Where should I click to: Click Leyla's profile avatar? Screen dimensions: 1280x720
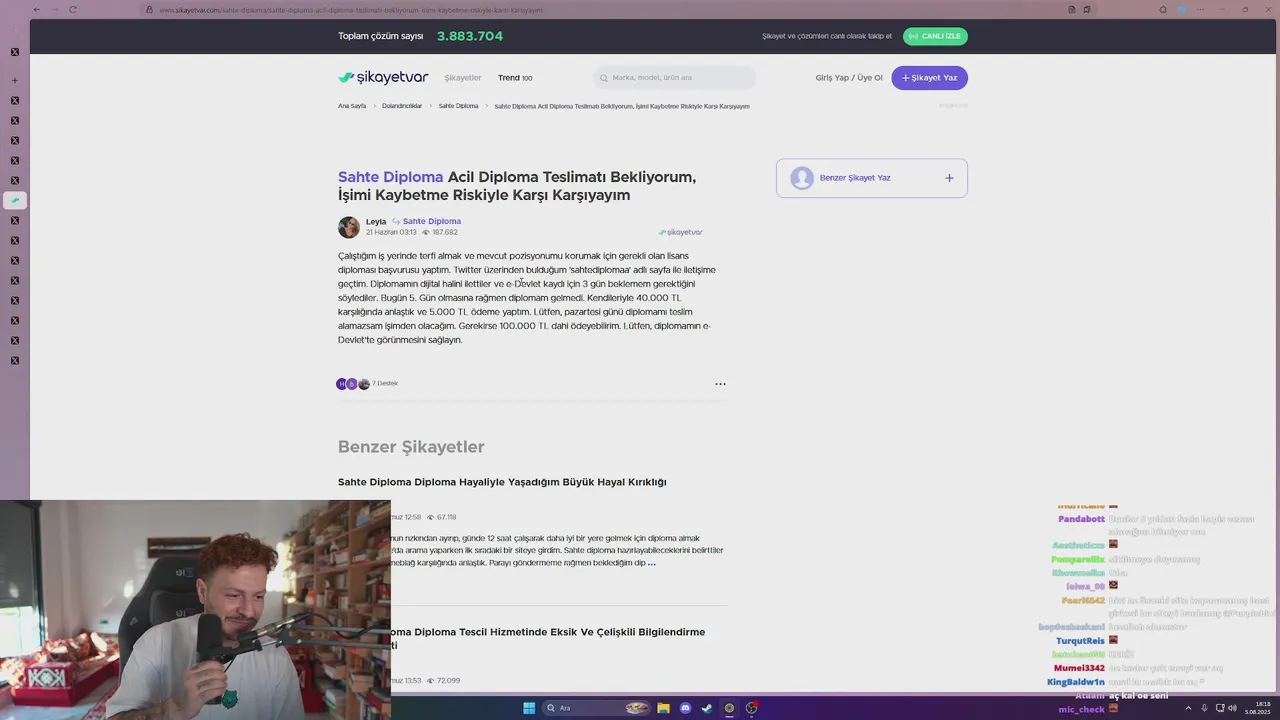[x=349, y=227]
